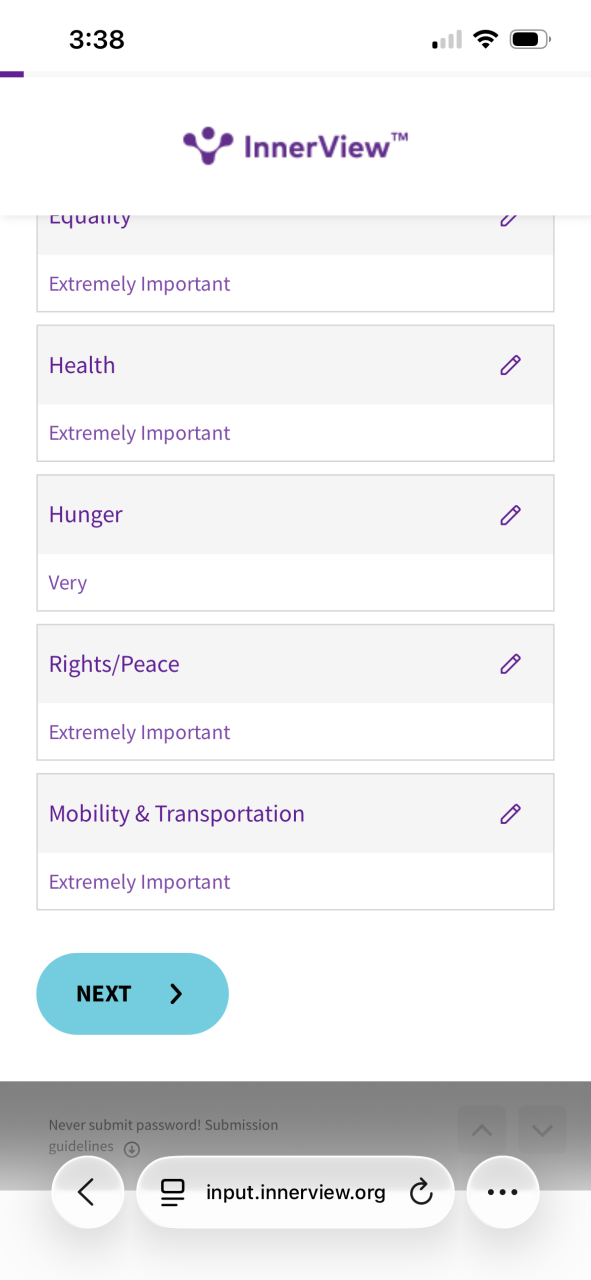Image resolution: width=591 pixels, height=1280 pixels.
Task: Click the 'Very' rating under Hunger
Action: 68,583
